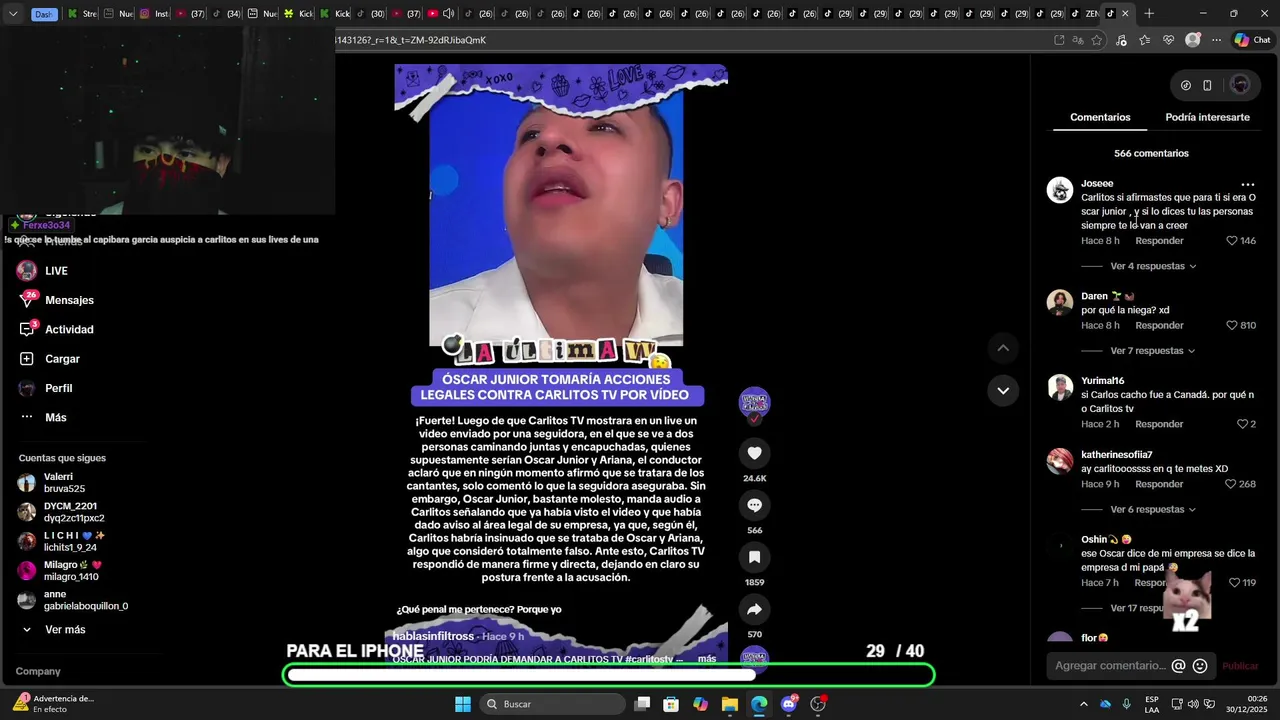The height and width of the screenshot is (720, 1280).
Task: Bookmark the video with the save icon
Action: [x=754, y=557]
